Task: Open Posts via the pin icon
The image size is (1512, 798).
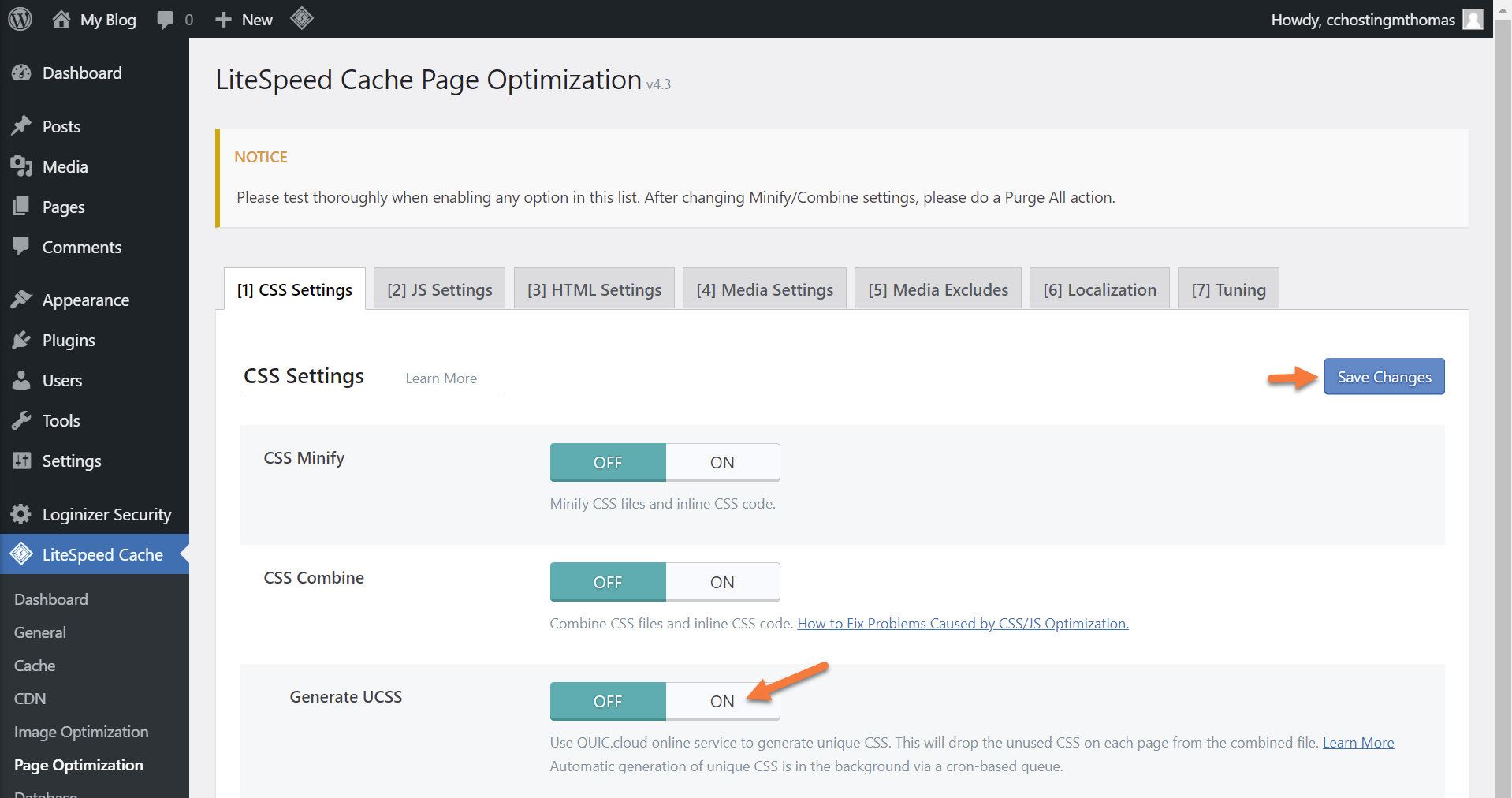Action: (x=21, y=126)
